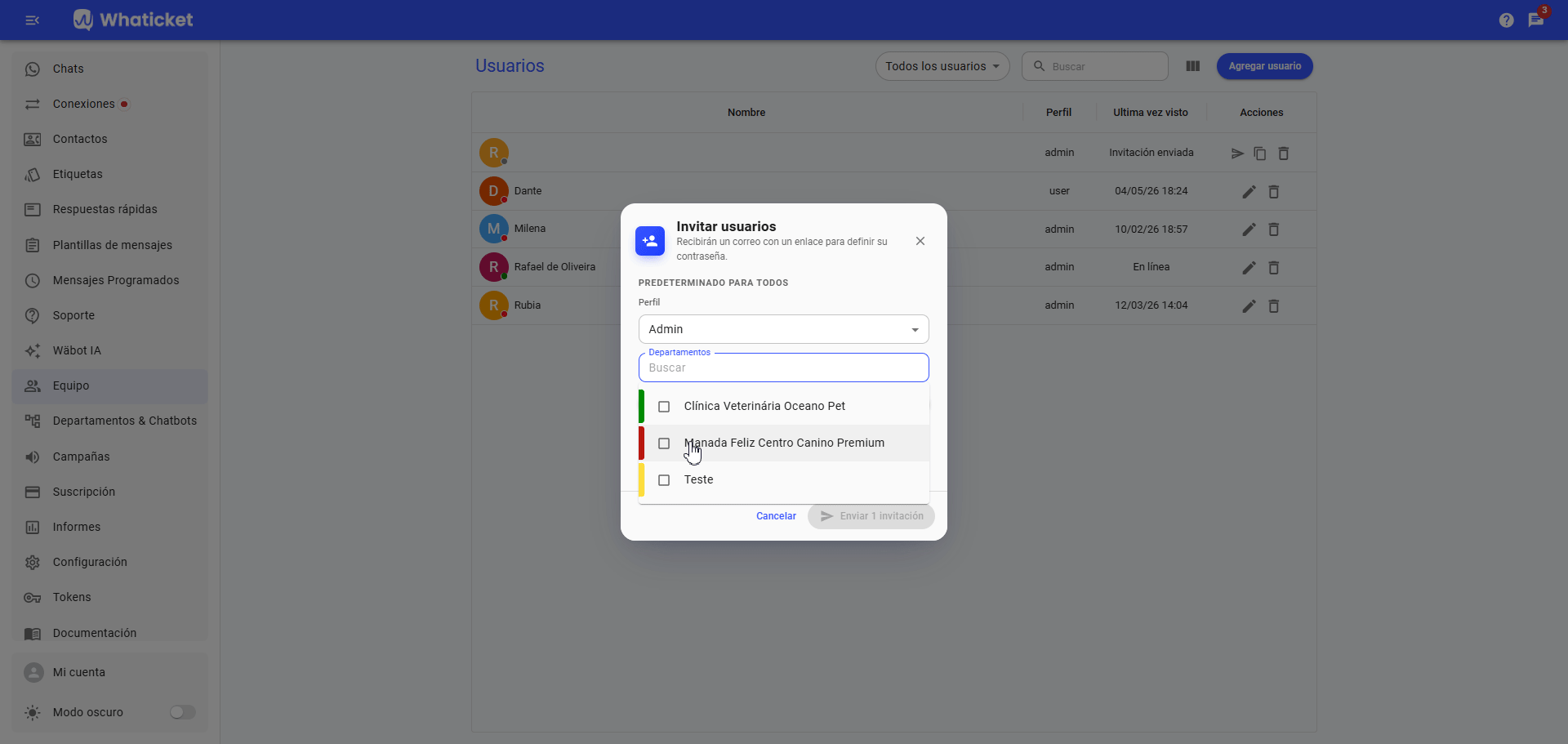This screenshot has width=1568, height=744.
Task: Click red color bar of Manada Feliz
Action: tap(641, 443)
